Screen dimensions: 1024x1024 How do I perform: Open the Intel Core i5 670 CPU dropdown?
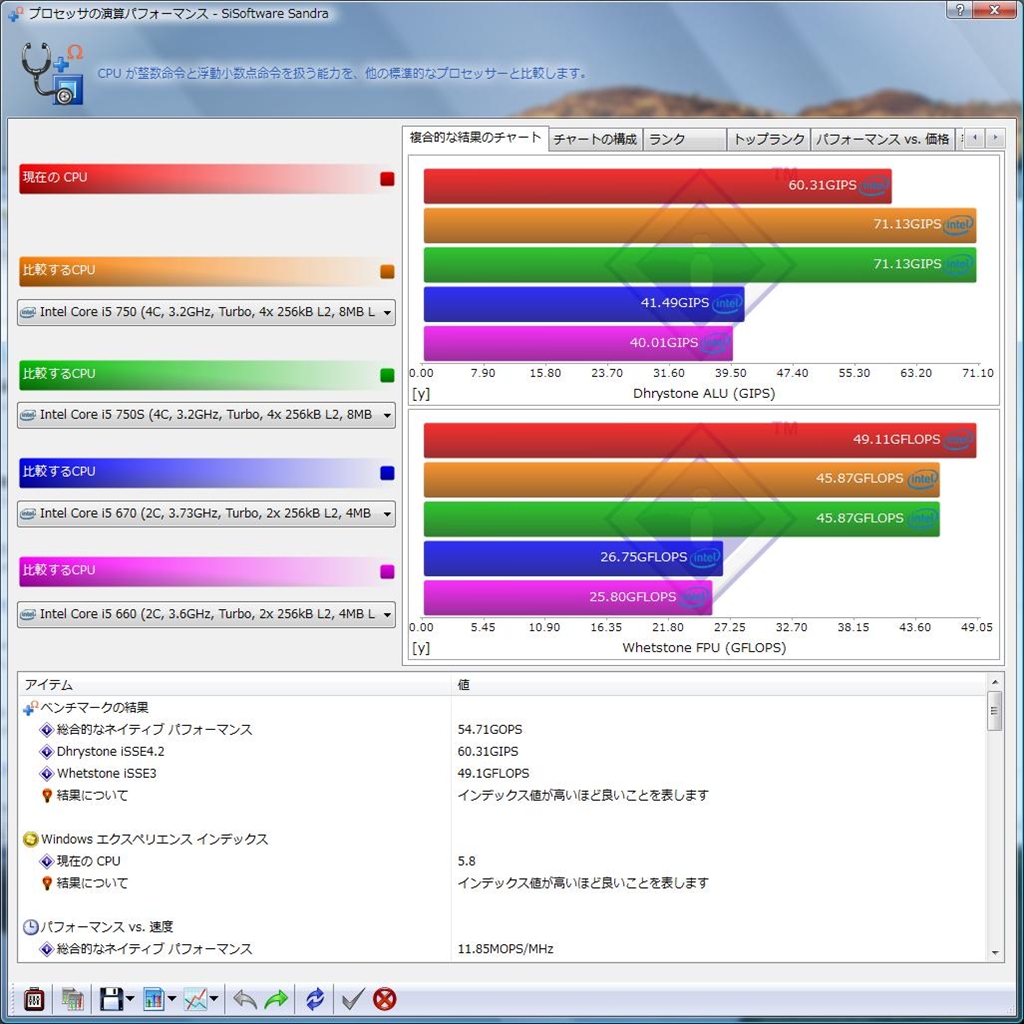pos(206,513)
